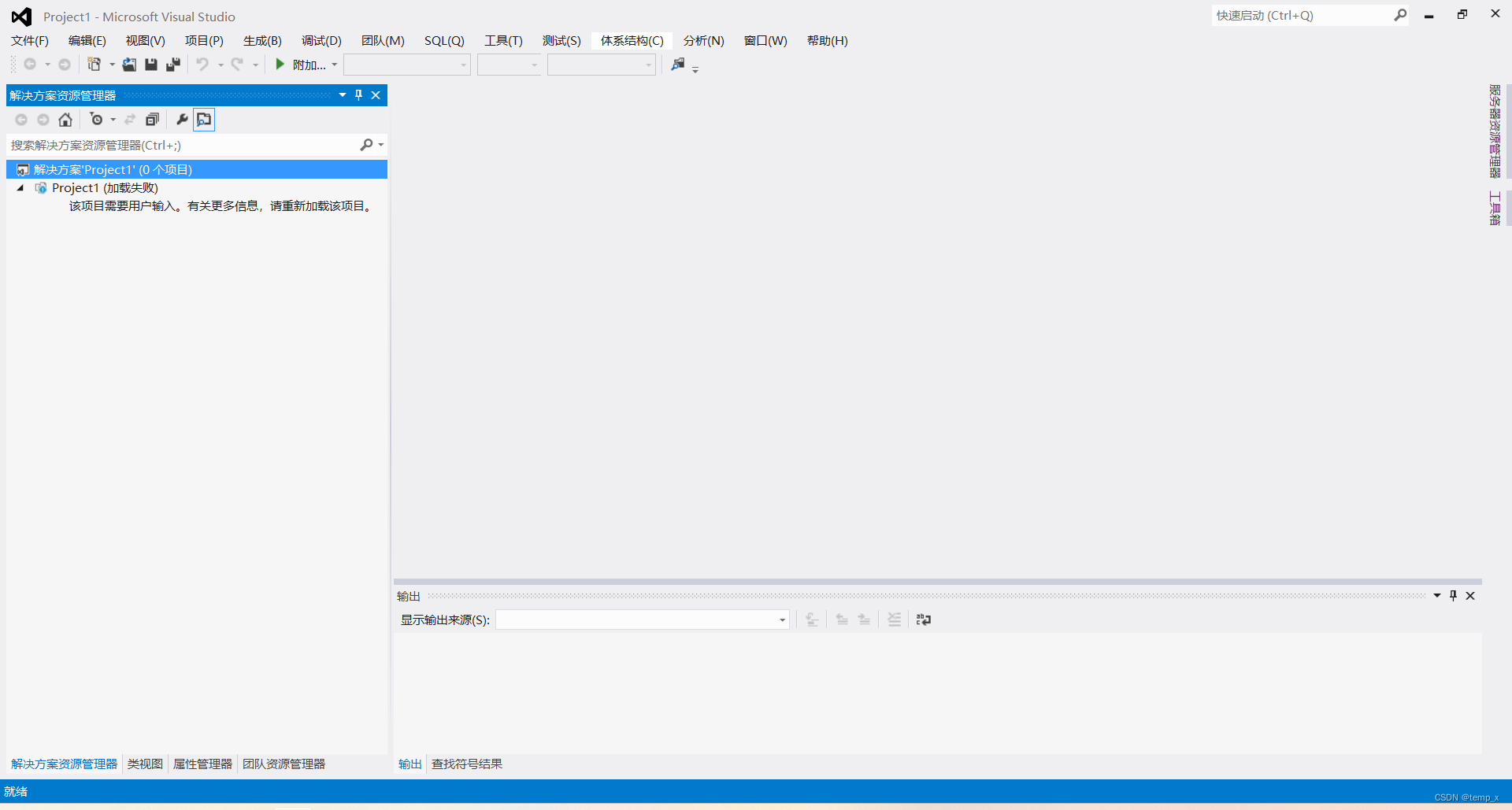
Task: Click the 就绪 status bar text
Action: point(16,791)
